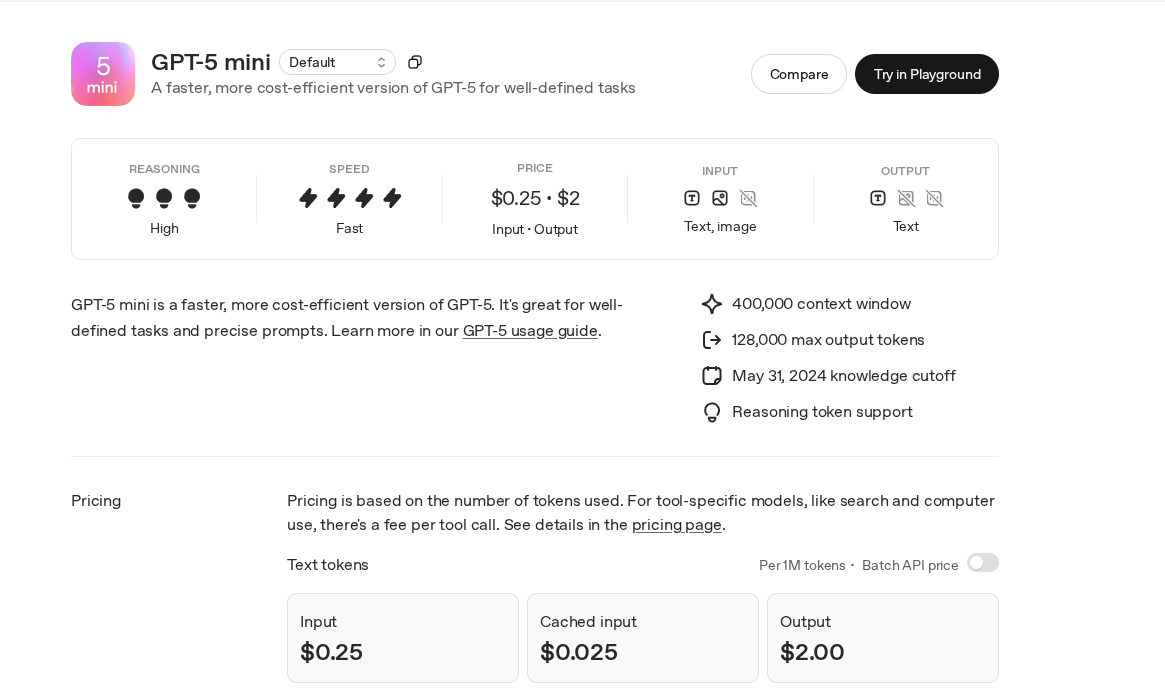Viewport: 1165px width, 691px height.
Task: Click the first reasoning bulb icon
Action: pos(136,198)
